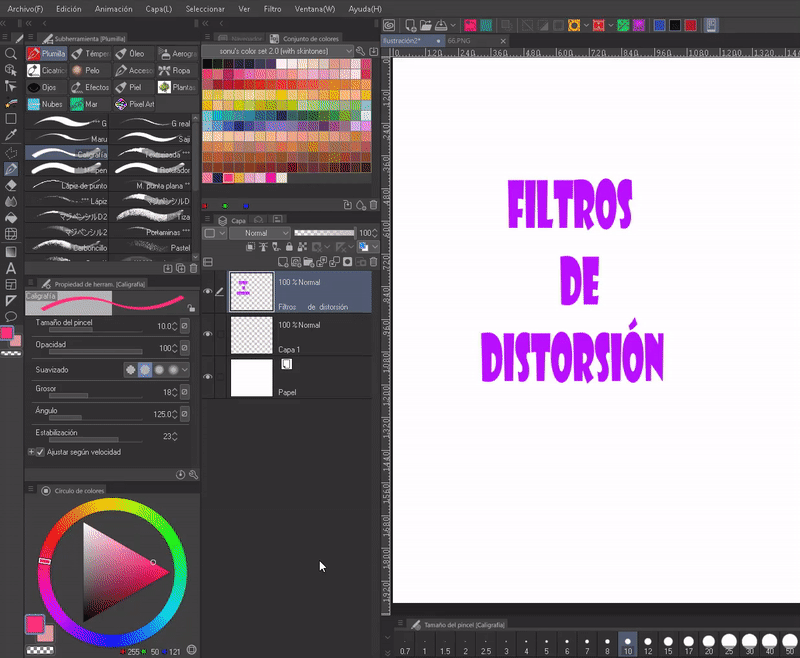The height and width of the screenshot is (658, 800).
Task: Select the Text tool (A)
Action: click(x=11, y=268)
